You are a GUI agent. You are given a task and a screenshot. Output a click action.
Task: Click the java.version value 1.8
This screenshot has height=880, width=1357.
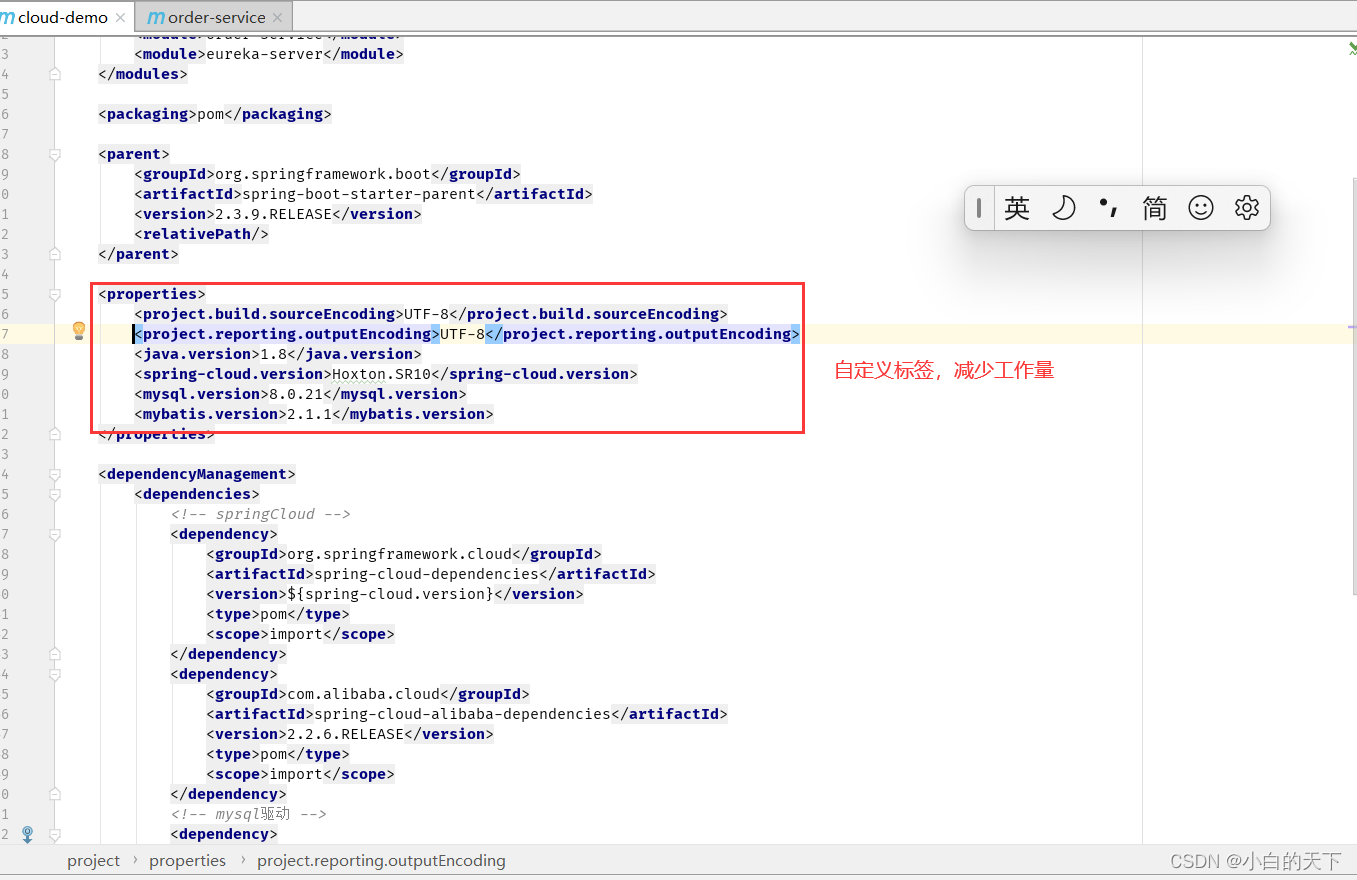click(273, 354)
